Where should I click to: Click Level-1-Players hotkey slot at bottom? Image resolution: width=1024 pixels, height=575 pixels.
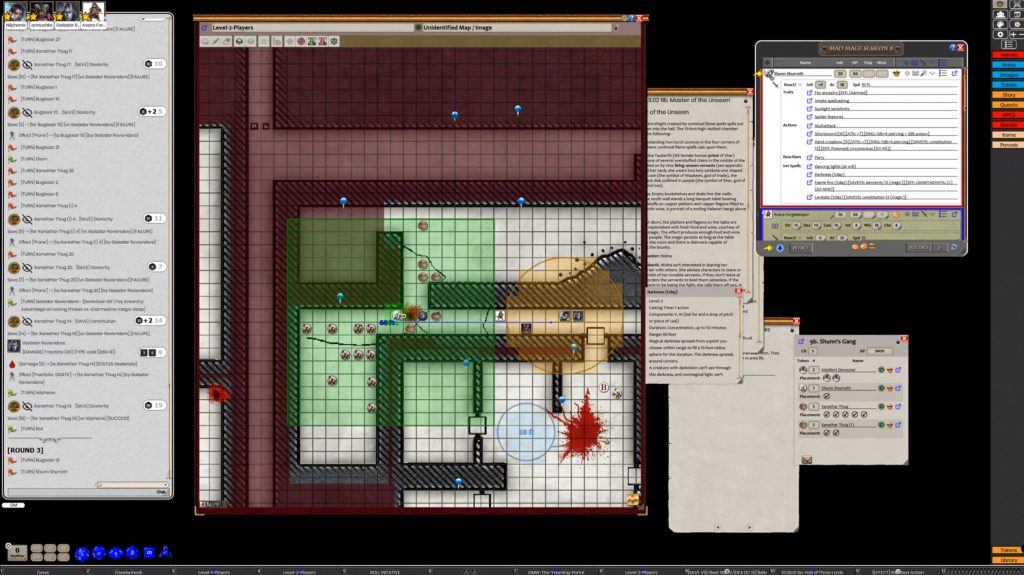(214, 572)
